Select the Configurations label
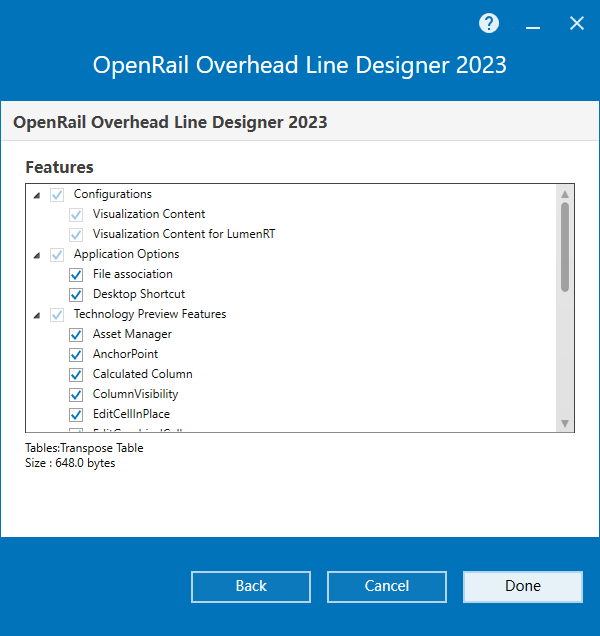The image size is (600, 636). click(112, 194)
